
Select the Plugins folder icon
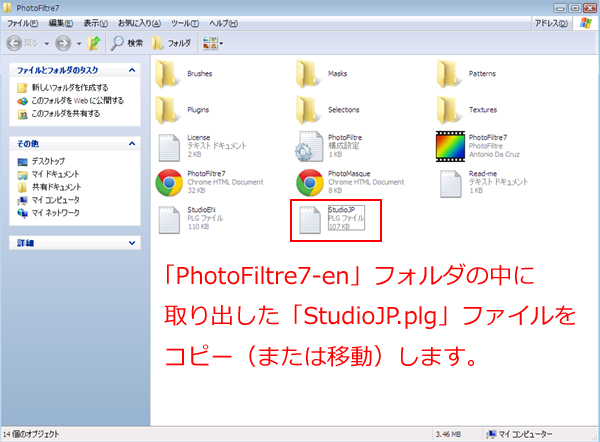[x=168, y=110]
